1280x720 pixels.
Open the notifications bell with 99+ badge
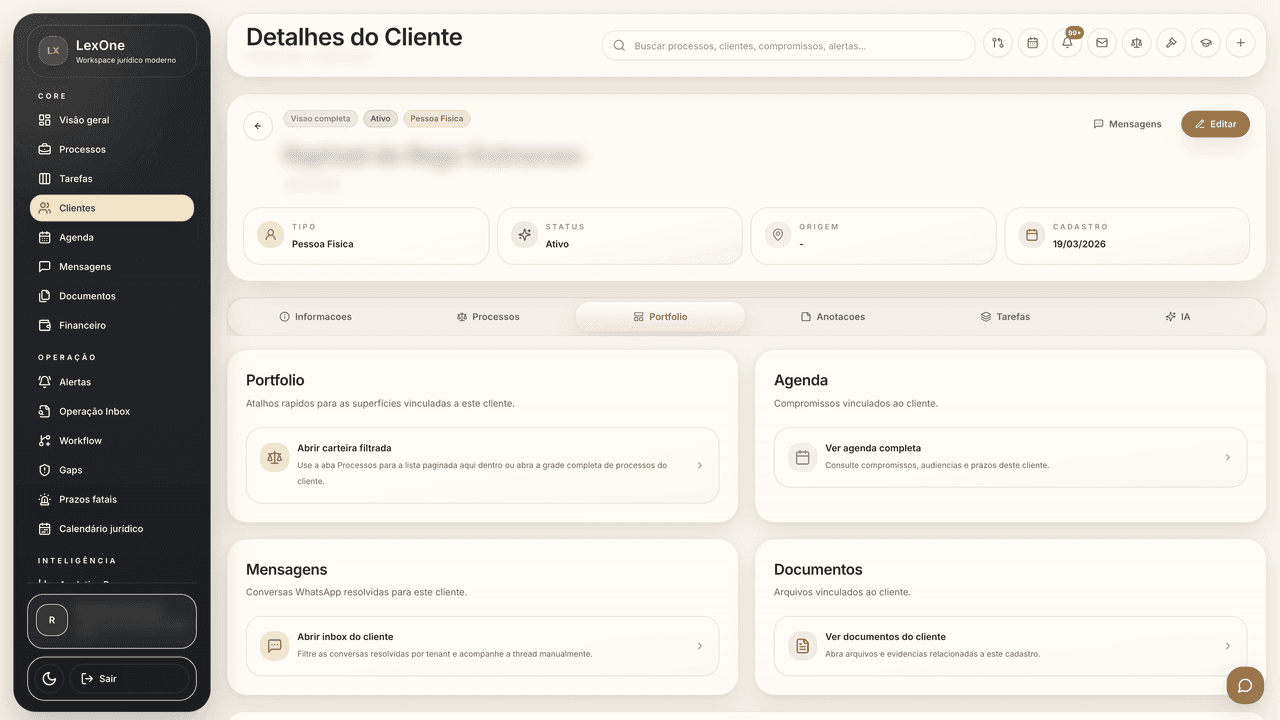1067,43
